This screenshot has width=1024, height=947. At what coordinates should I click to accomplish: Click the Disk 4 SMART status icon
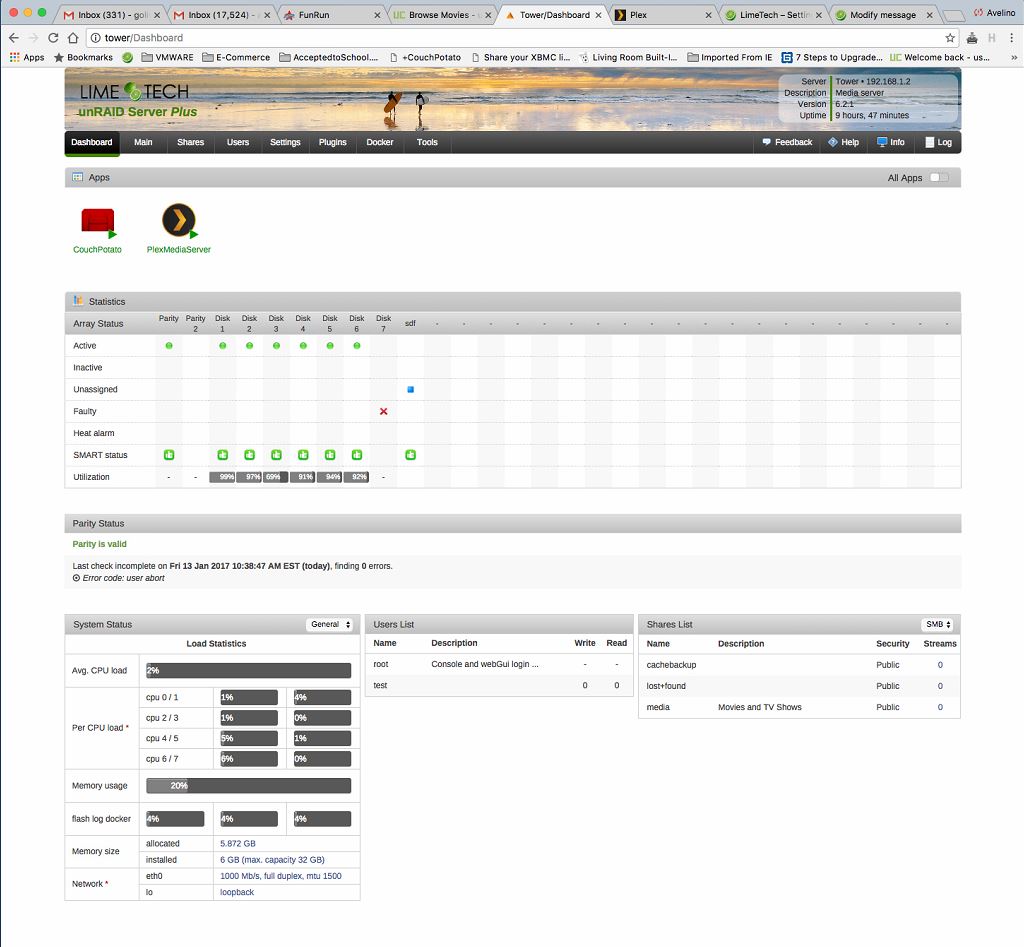click(x=303, y=455)
